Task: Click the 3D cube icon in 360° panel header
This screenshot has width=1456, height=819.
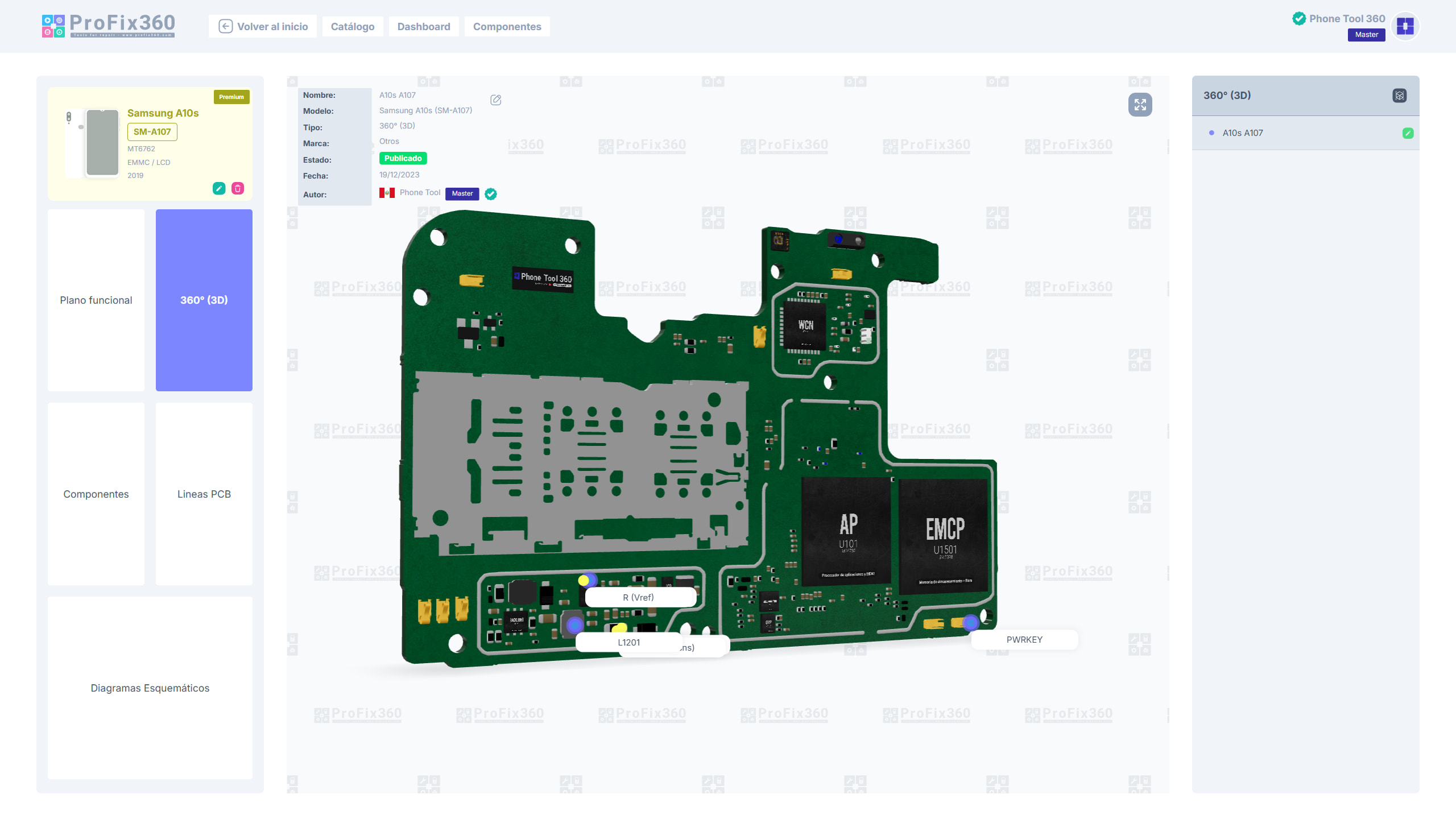Action: pyautogui.click(x=1399, y=96)
